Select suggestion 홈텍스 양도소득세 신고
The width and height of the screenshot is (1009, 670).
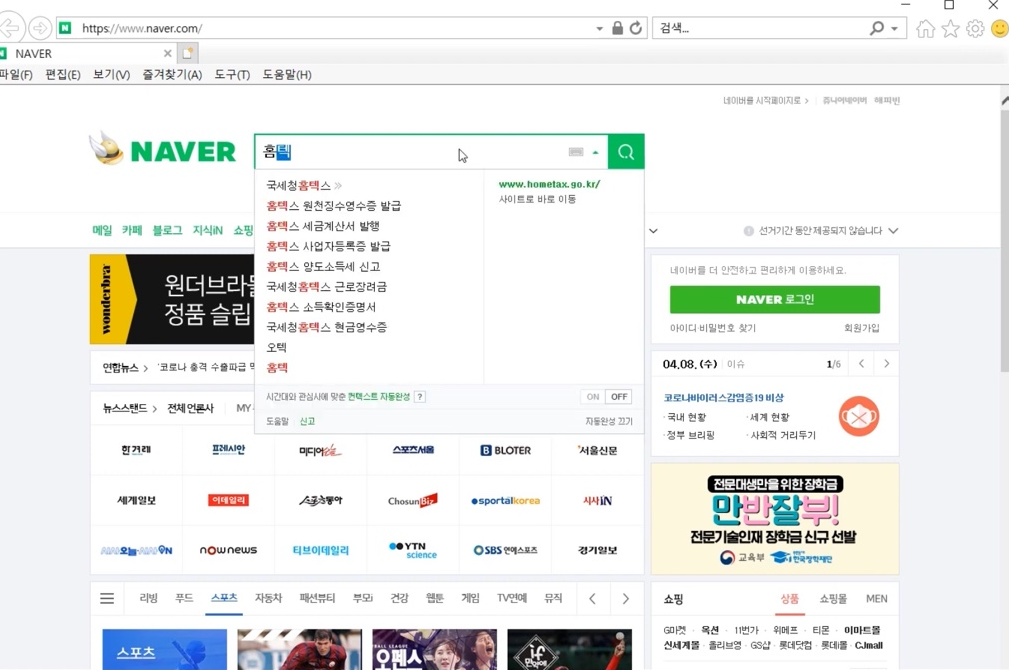323,266
